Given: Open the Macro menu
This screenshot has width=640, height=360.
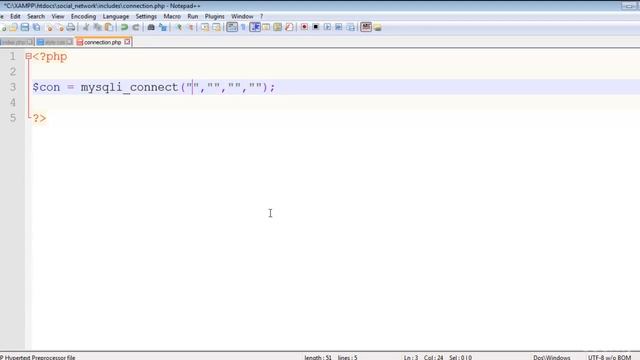Looking at the screenshot, I should [172, 16].
